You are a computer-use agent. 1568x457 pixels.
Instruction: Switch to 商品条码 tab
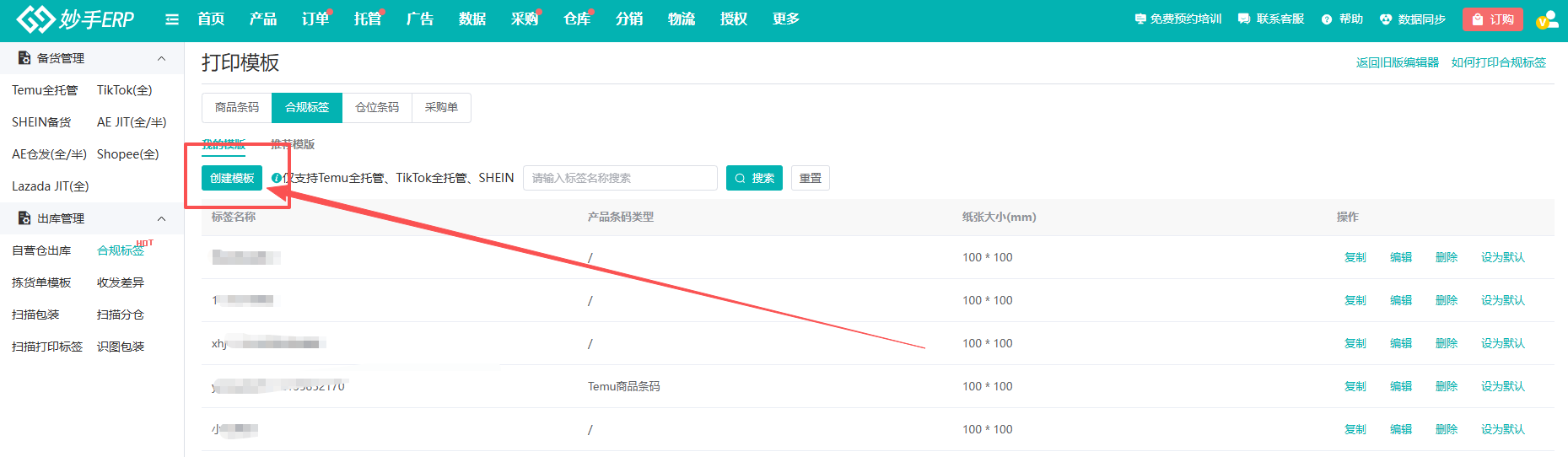point(237,107)
